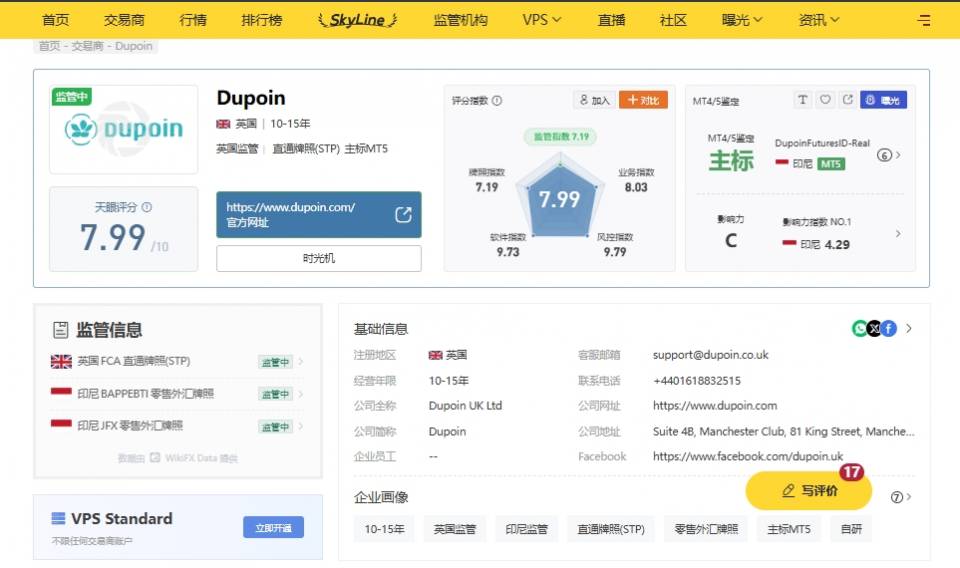Expand the social links arrow in 基础信息
This screenshot has width=960, height=568.
pyautogui.click(x=909, y=329)
